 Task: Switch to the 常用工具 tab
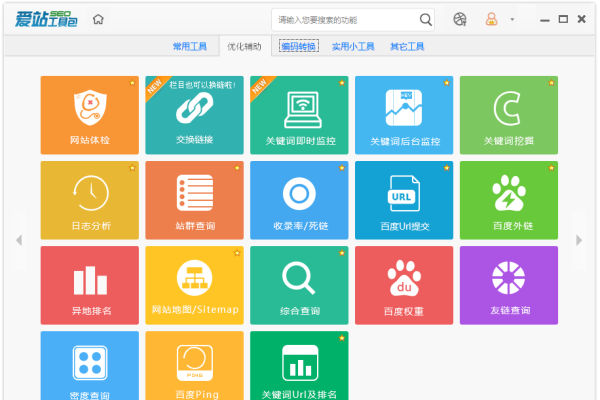point(190,46)
